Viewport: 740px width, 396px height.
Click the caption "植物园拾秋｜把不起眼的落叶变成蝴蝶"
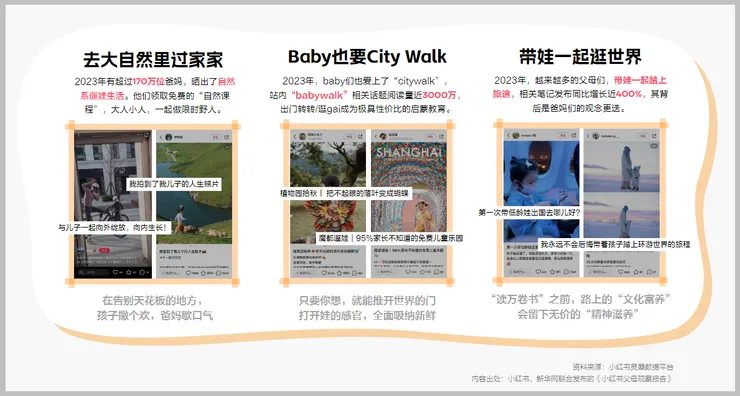(345, 193)
